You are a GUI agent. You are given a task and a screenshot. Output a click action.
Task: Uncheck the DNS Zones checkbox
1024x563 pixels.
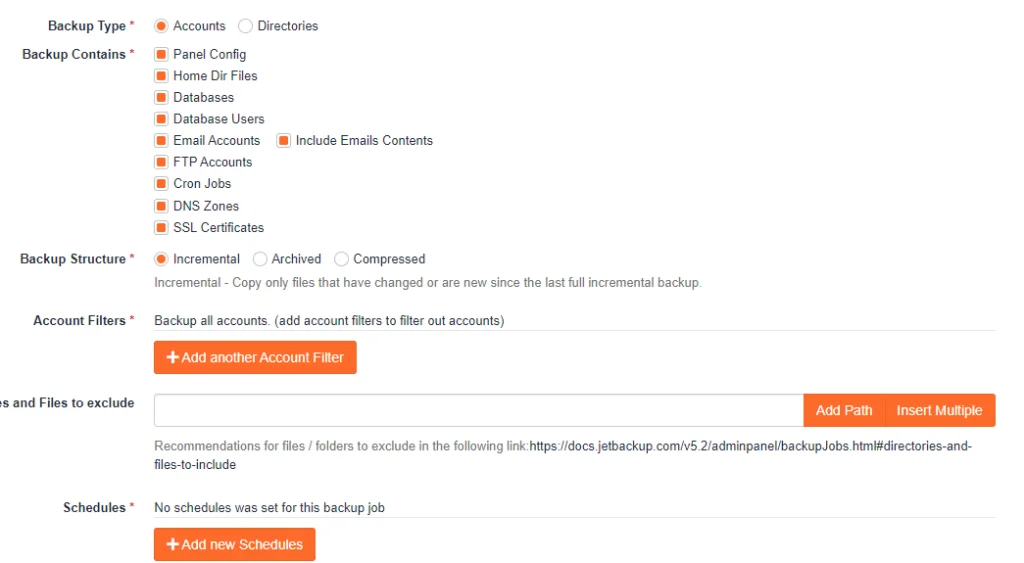tap(161, 206)
